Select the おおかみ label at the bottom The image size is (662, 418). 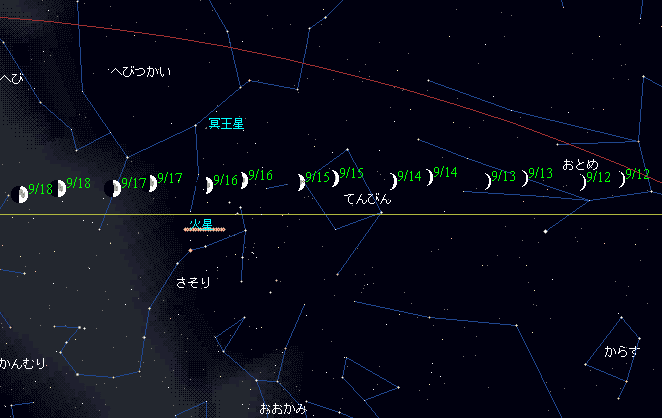[283, 409]
